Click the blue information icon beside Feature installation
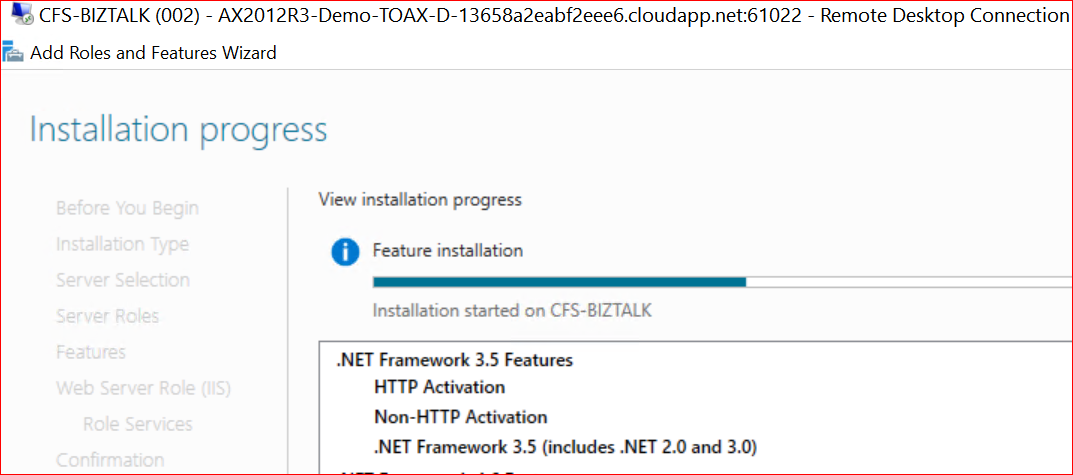Image resolution: width=1073 pixels, height=475 pixels. [x=345, y=252]
